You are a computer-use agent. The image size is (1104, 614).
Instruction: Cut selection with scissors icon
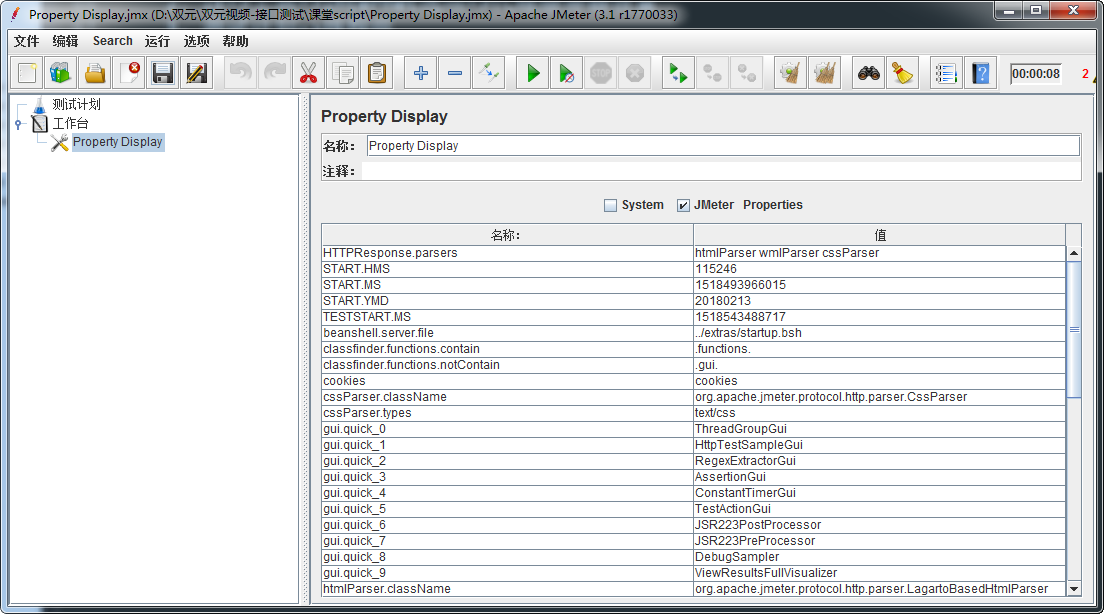[x=308, y=73]
